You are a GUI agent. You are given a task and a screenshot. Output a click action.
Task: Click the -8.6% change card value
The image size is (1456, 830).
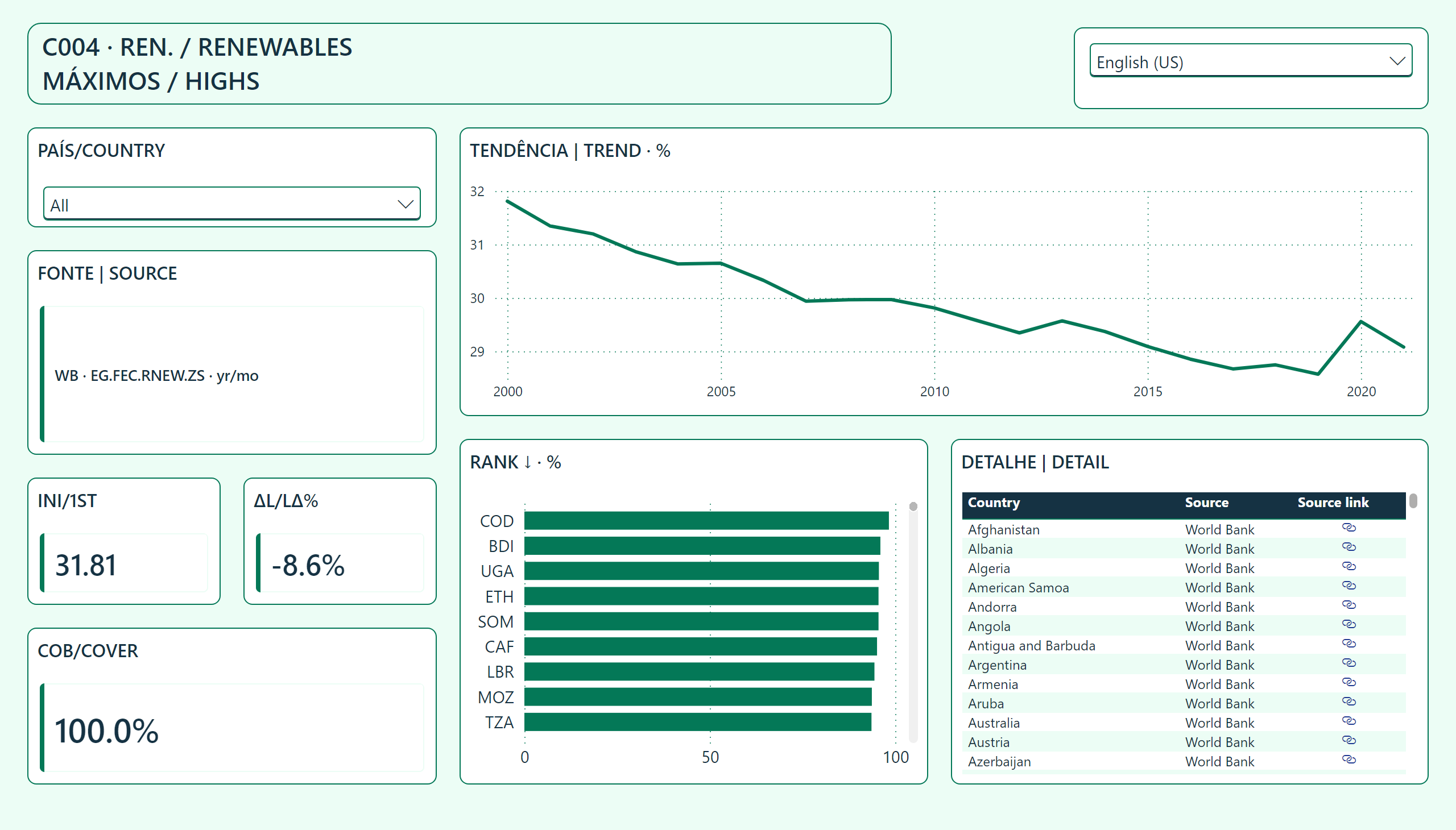pyautogui.click(x=308, y=566)
